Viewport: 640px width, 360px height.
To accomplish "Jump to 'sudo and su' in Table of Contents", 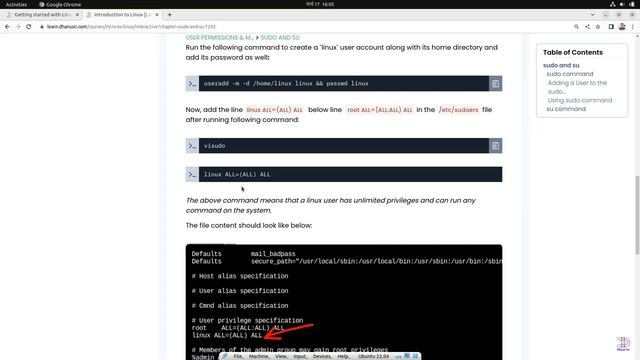I will pos(561,65).
